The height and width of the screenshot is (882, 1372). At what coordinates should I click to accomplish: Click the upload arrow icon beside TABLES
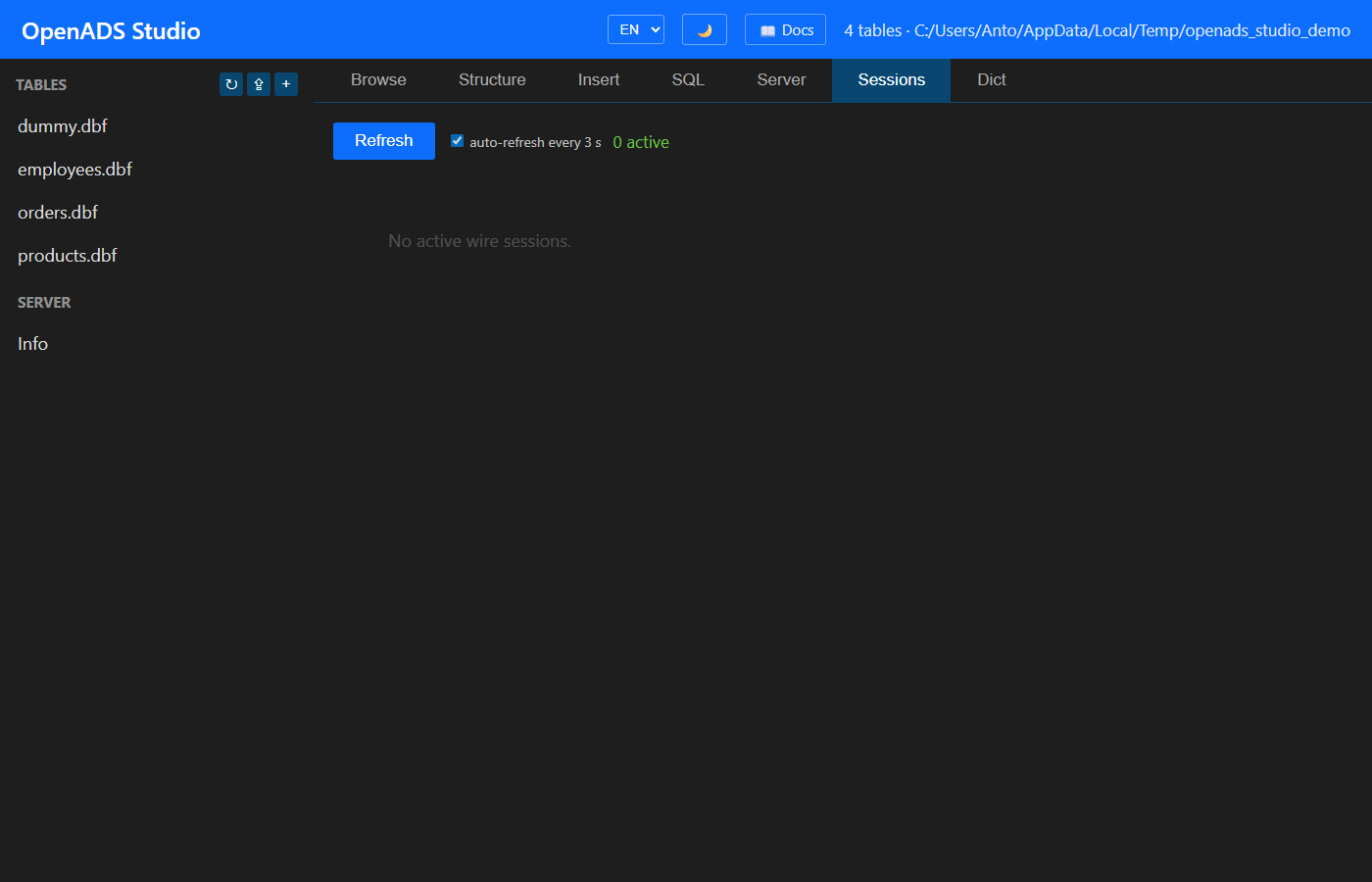pos(259,84)
